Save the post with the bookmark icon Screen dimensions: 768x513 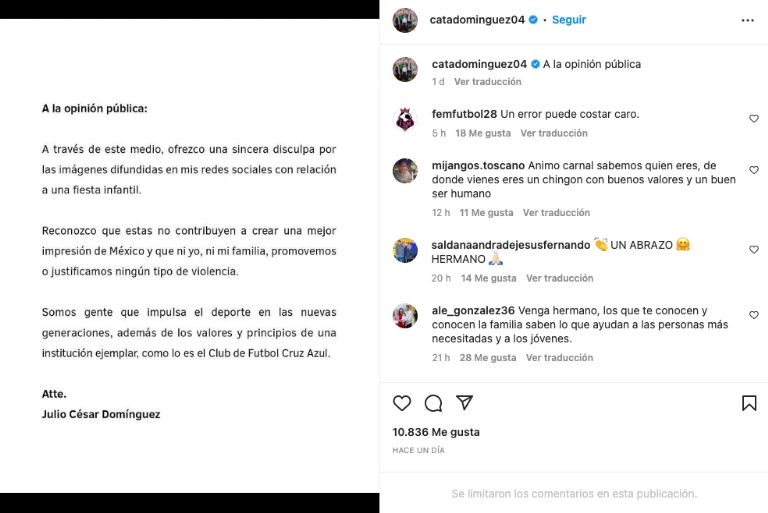(749, 403)
